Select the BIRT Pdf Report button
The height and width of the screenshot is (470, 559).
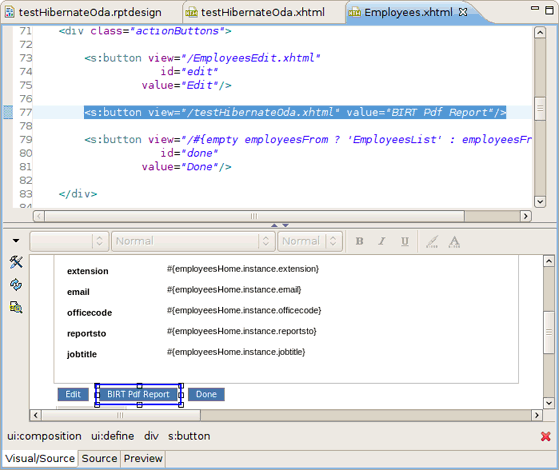tap(138, 394)
